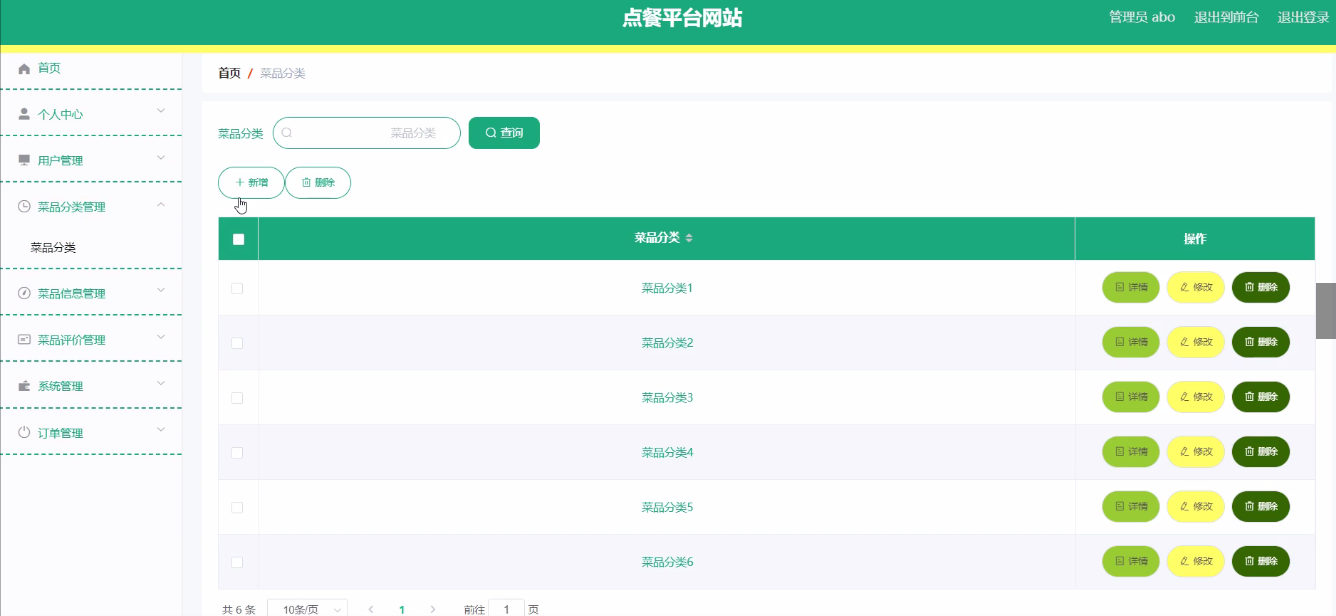Check the box for 菜品分类1 row

[237, 288]
